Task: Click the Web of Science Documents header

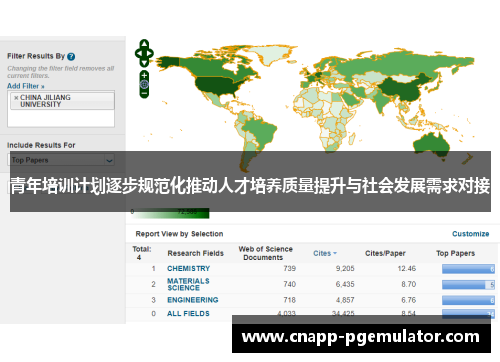Action: point(265,253)
